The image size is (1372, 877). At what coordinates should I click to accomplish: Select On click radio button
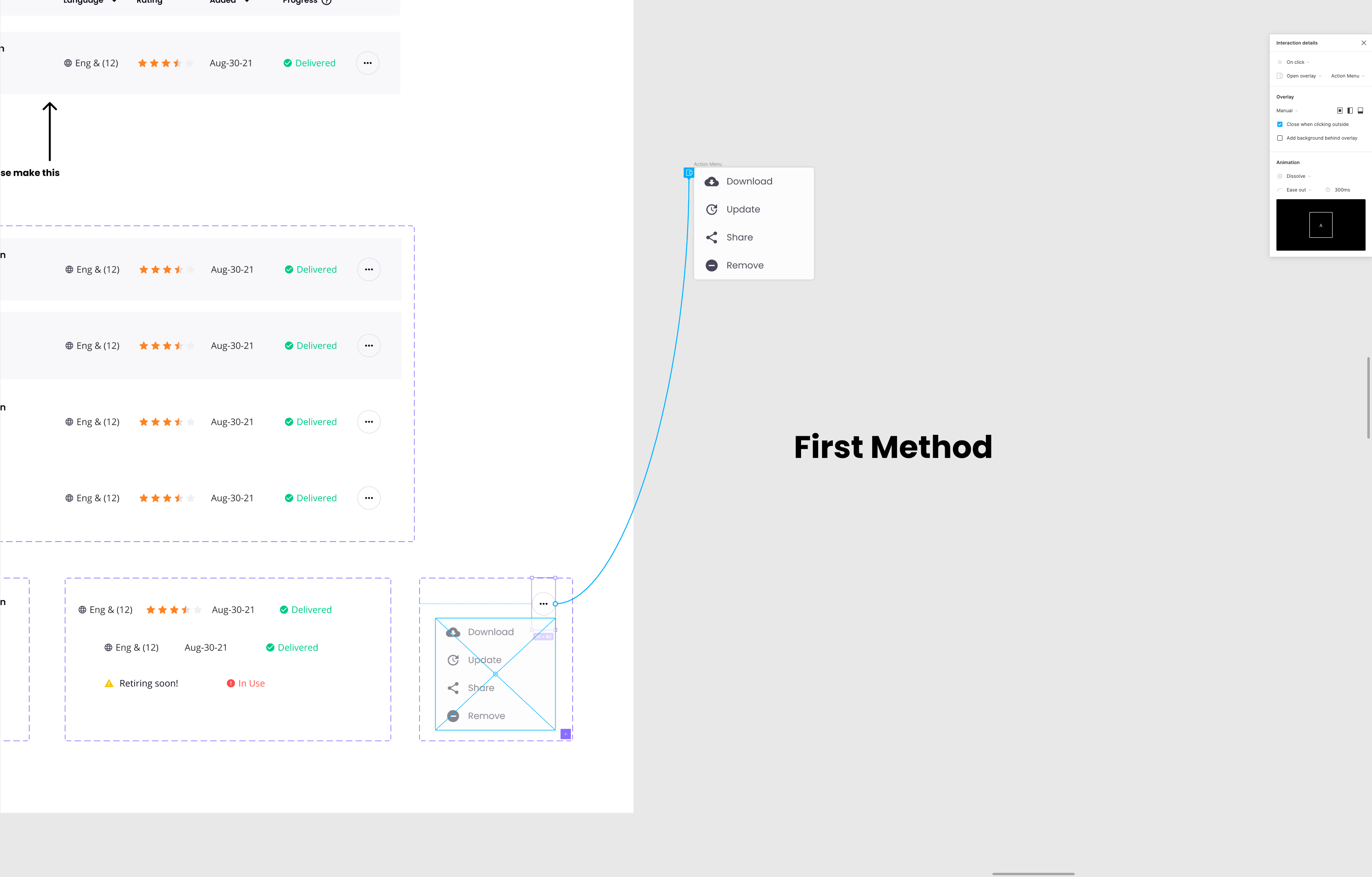[x=1279, y=62]
